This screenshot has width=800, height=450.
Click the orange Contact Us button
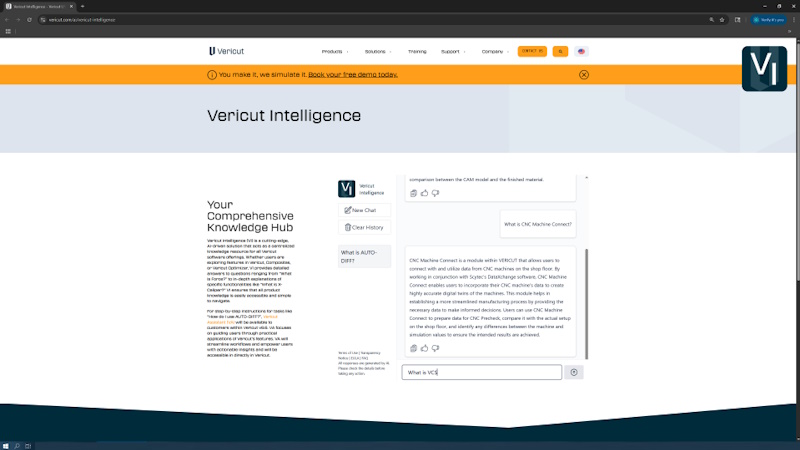pos(532,51)
